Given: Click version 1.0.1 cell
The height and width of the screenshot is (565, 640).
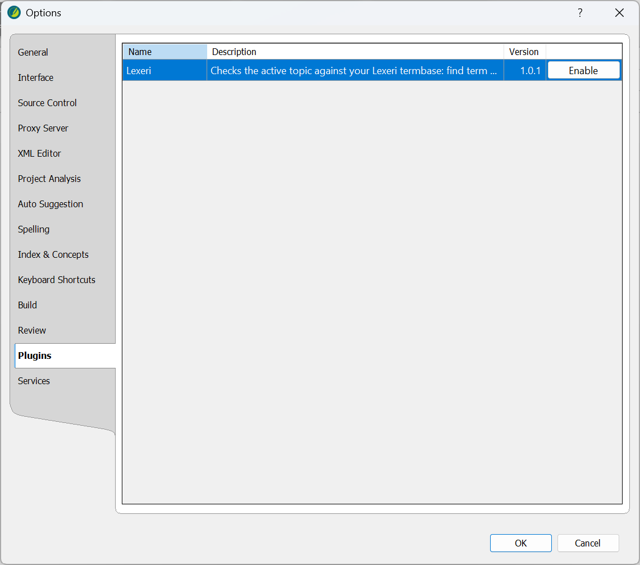Looking at the screenshot, I should (x=525, y=71).
